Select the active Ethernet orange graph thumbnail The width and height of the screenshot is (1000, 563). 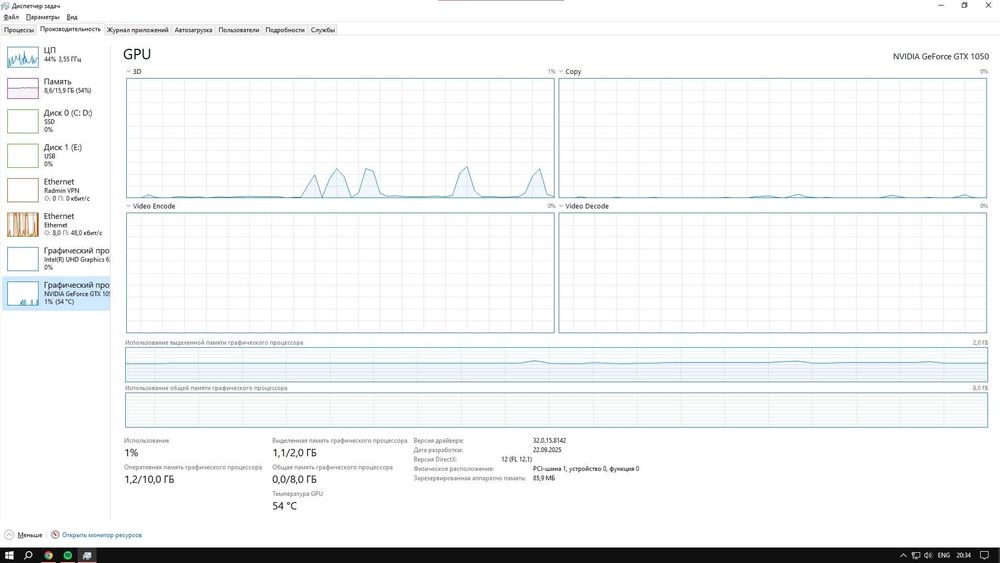pos(23,224)
